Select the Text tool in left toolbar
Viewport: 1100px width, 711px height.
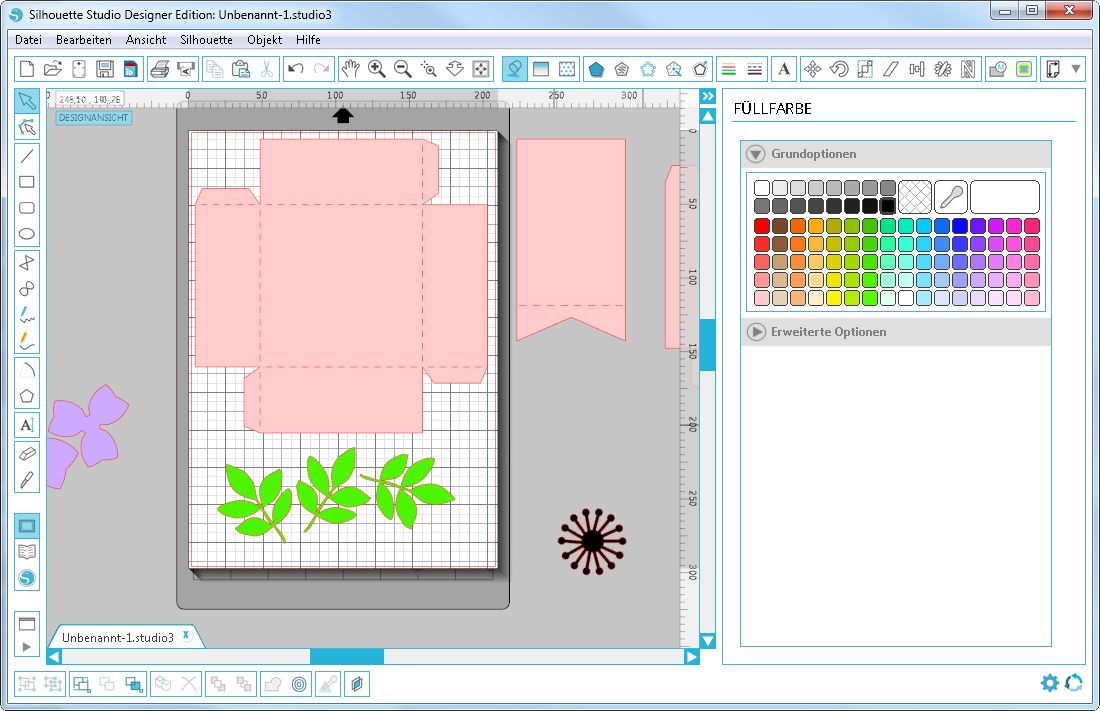point(27,425)
